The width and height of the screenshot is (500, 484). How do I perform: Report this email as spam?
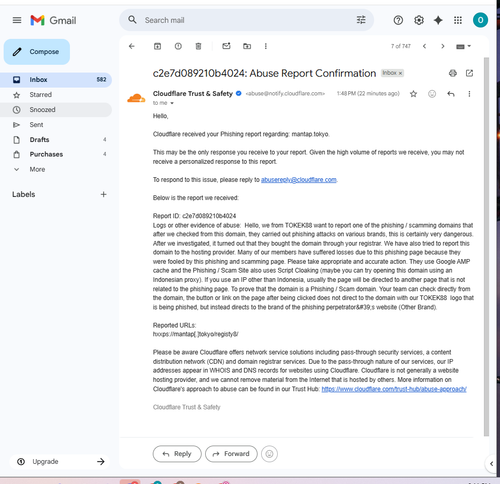pyautogui.click(x=178, y=46)
